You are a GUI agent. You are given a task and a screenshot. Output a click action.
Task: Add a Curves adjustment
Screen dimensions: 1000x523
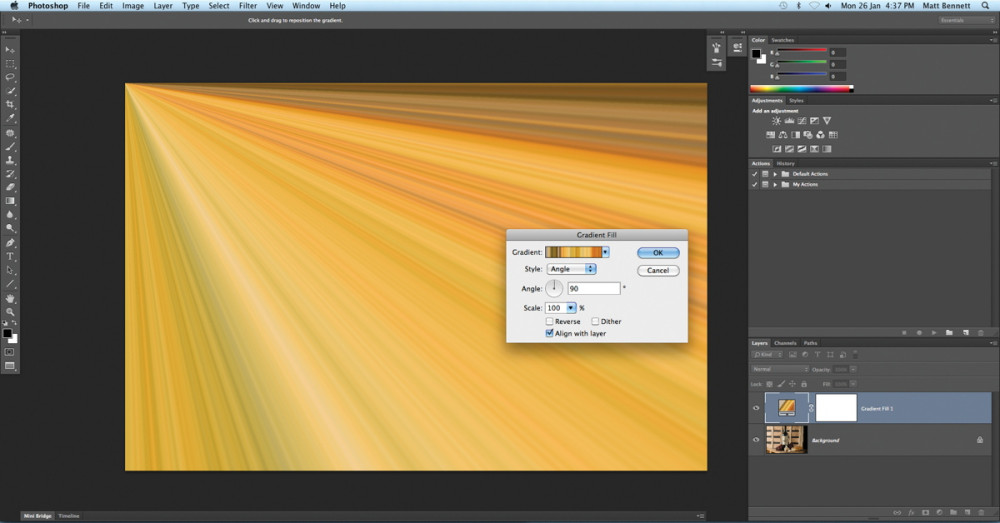coord(802,121)
